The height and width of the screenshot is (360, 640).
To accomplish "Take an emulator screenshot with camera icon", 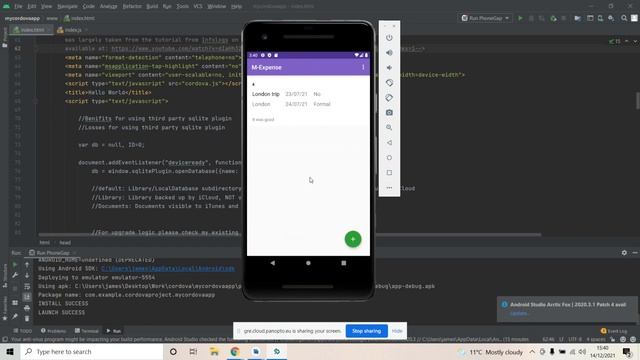I will [389, 113].
